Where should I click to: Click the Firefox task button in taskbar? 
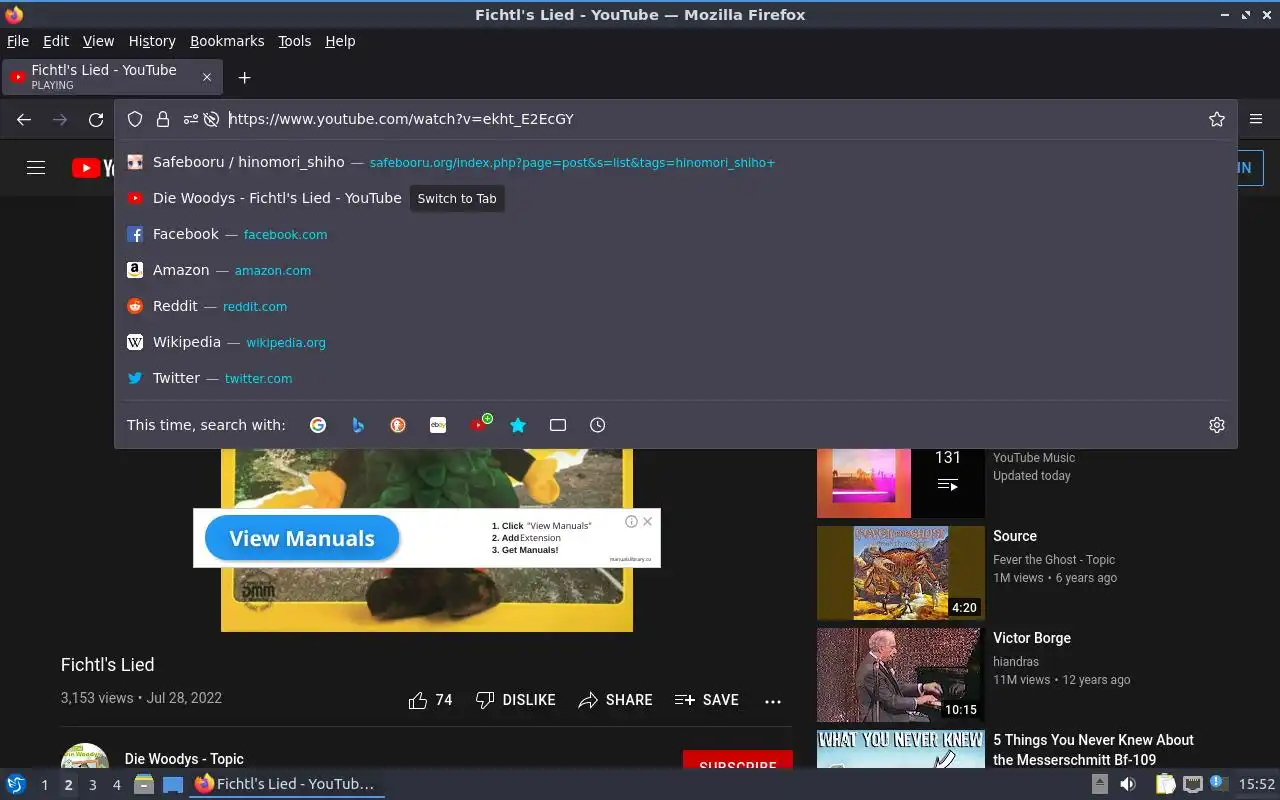click(287, 784)
